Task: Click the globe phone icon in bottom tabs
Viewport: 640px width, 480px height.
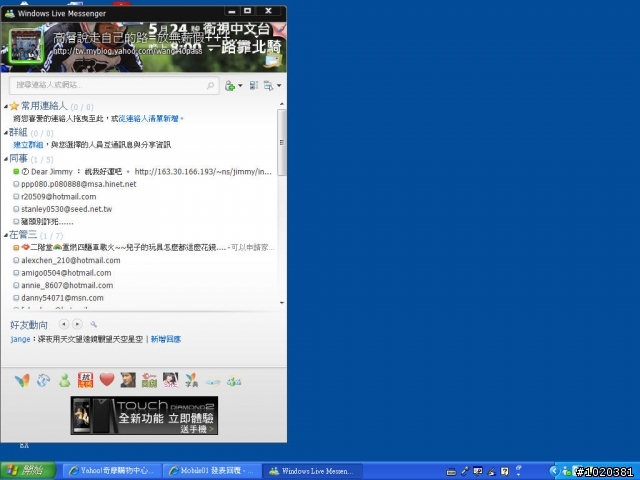Action: pos(43,380)
